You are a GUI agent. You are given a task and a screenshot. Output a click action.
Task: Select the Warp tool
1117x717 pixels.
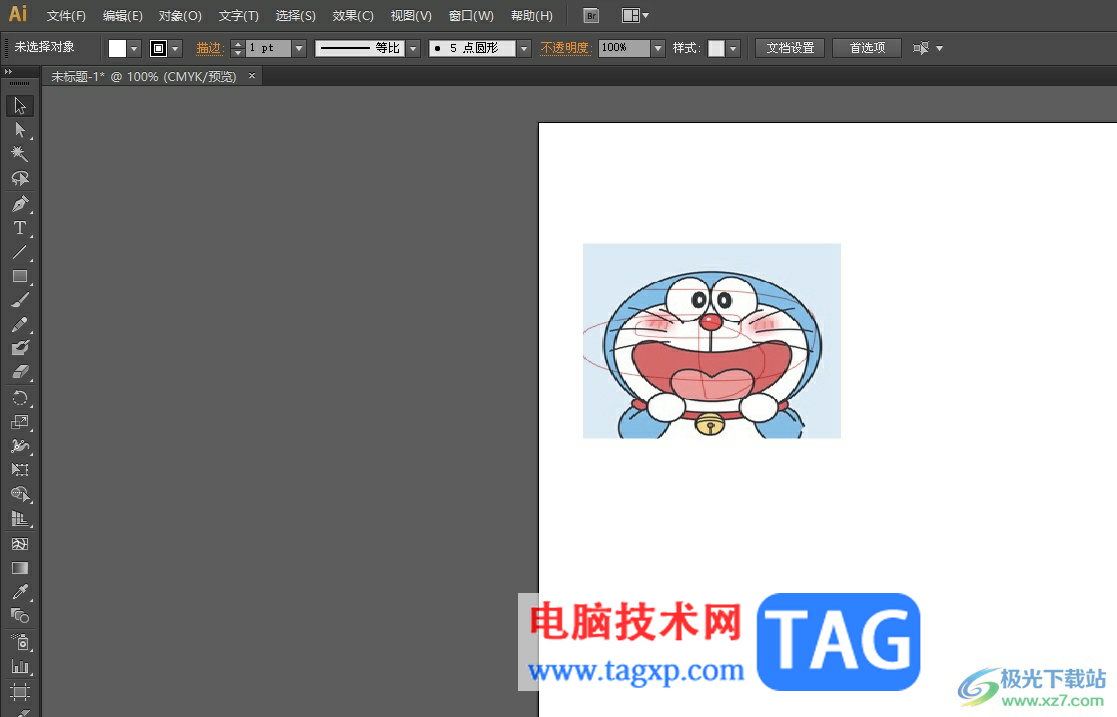(x=20, y=446)
